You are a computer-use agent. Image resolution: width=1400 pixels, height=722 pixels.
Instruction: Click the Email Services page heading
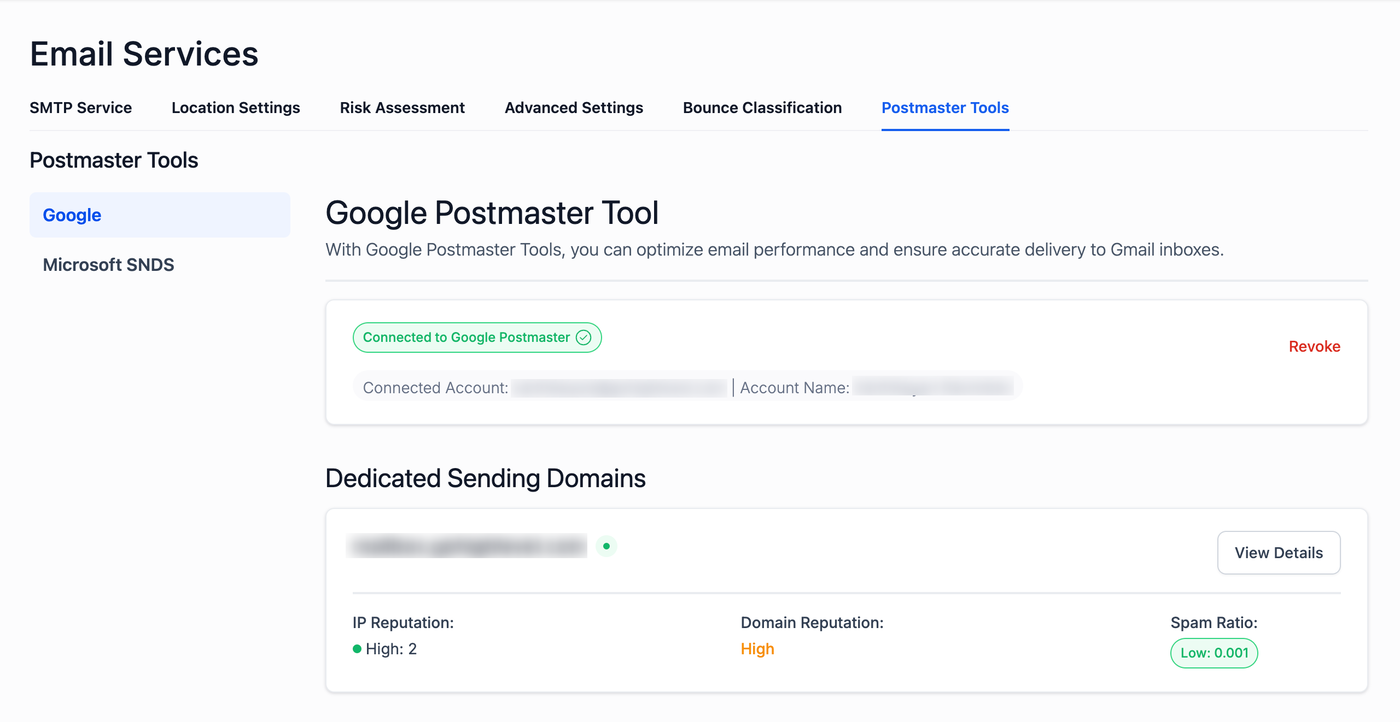[x=144, y=54]
